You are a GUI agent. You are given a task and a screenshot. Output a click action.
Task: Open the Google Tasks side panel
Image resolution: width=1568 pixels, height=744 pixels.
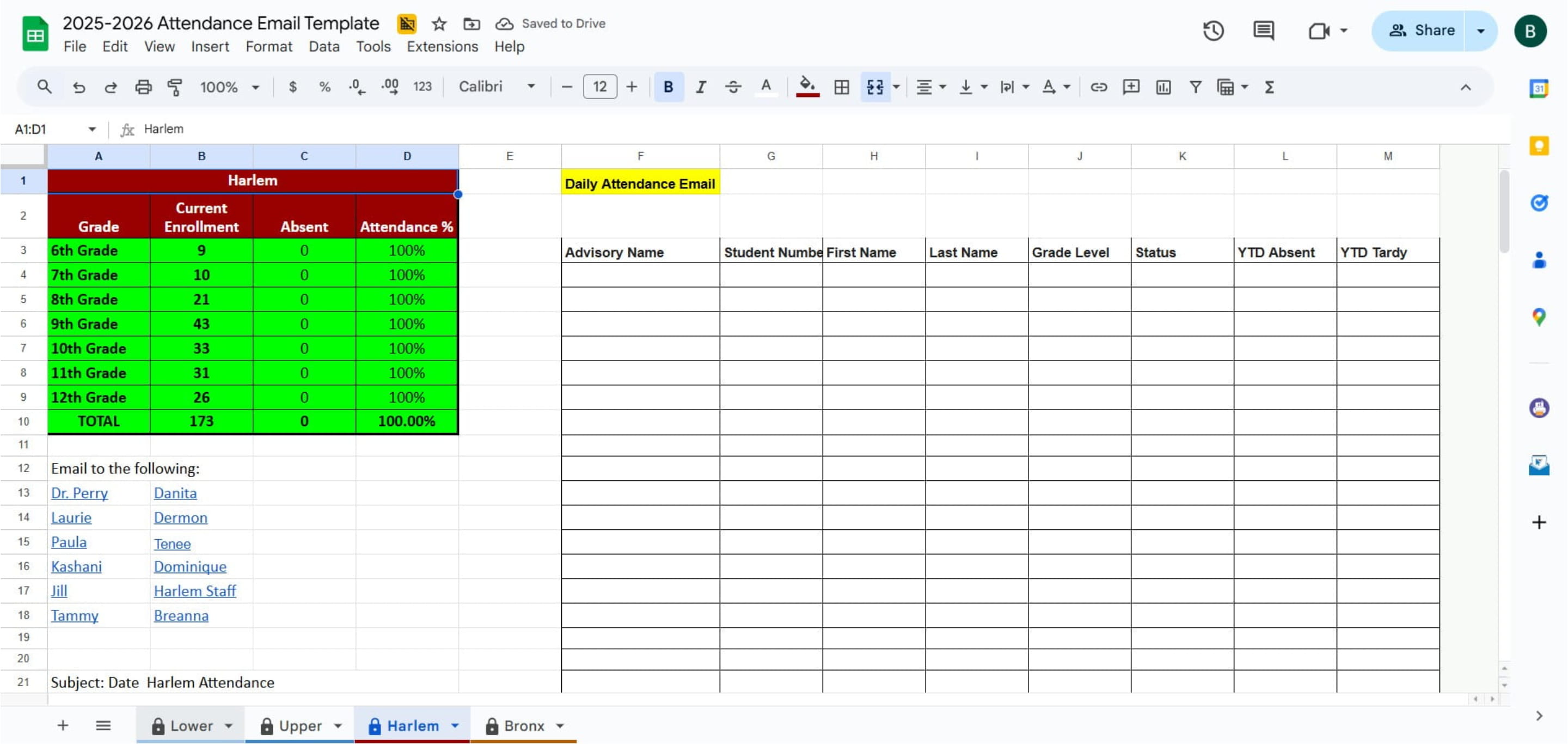(1538, 203)
